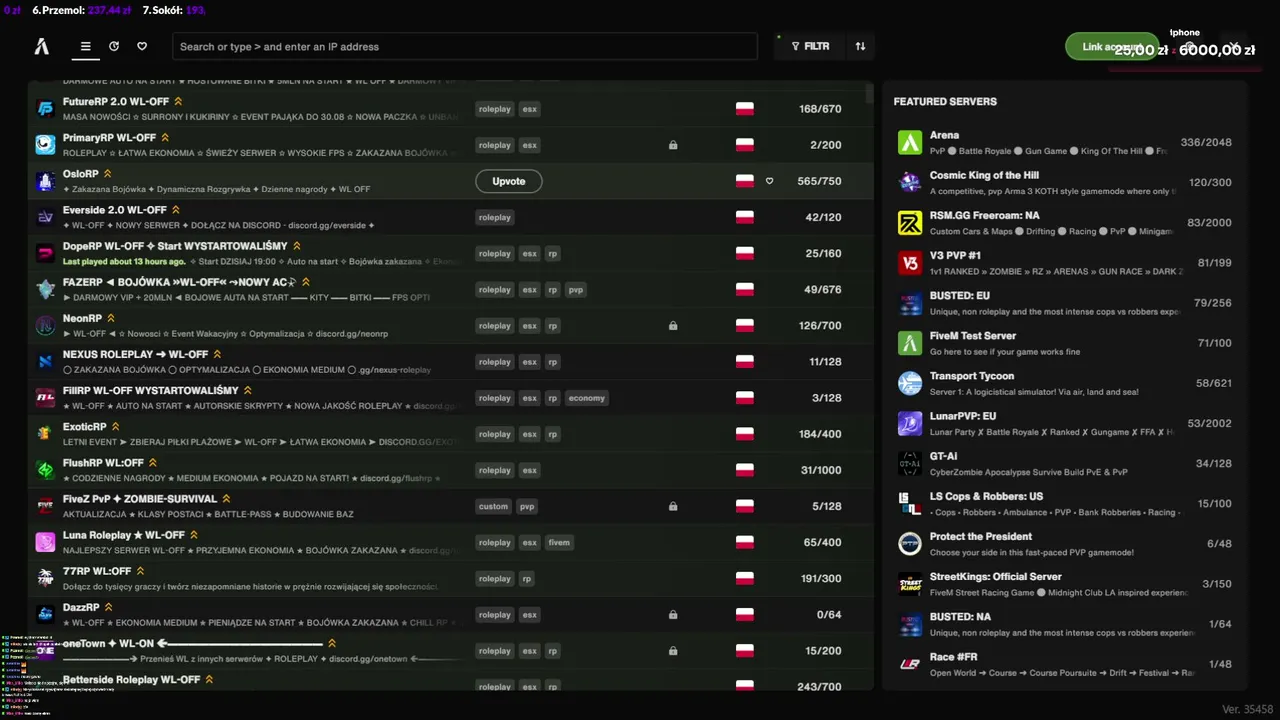Click the lock icon on NeonRP row

(x=673, y=325)
